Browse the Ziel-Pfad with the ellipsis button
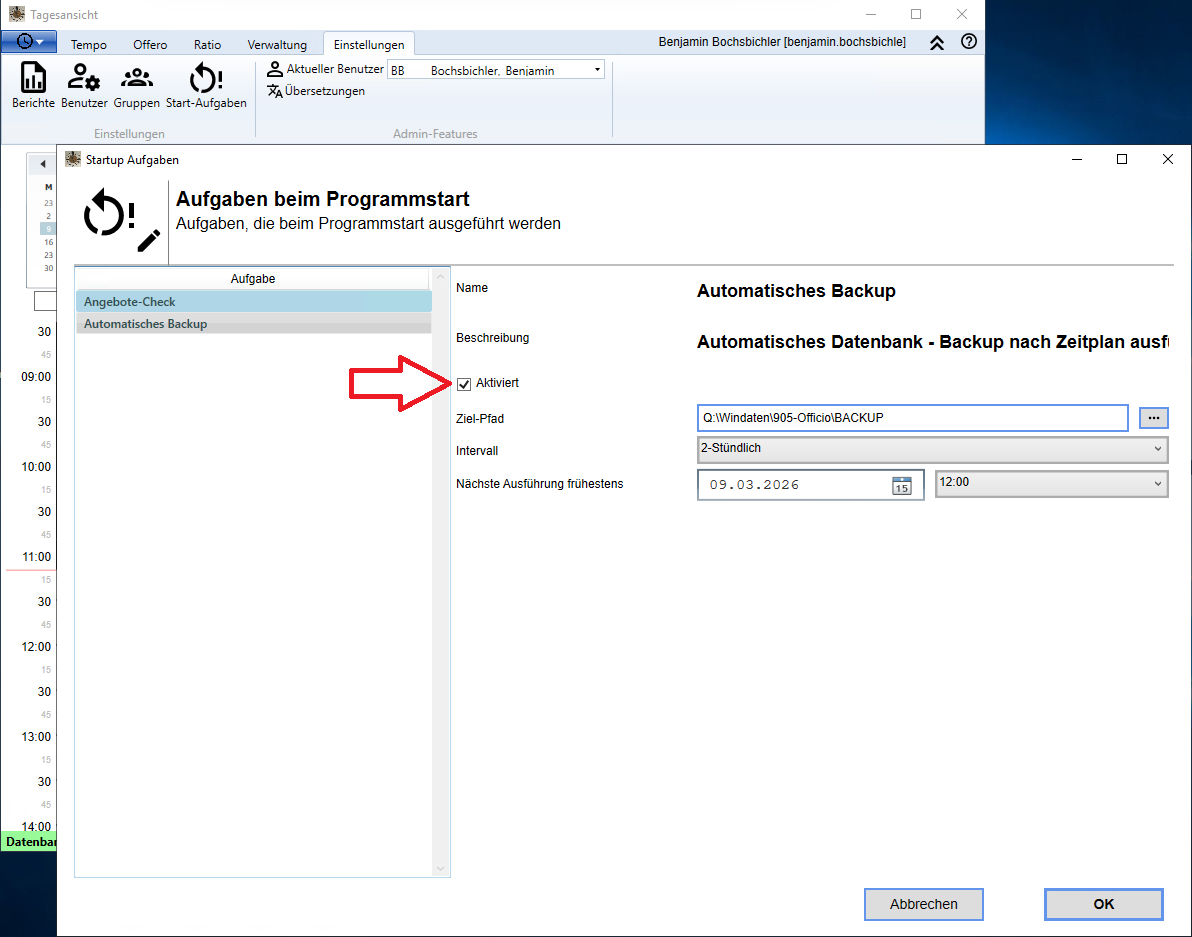 tap(1154, 418)
